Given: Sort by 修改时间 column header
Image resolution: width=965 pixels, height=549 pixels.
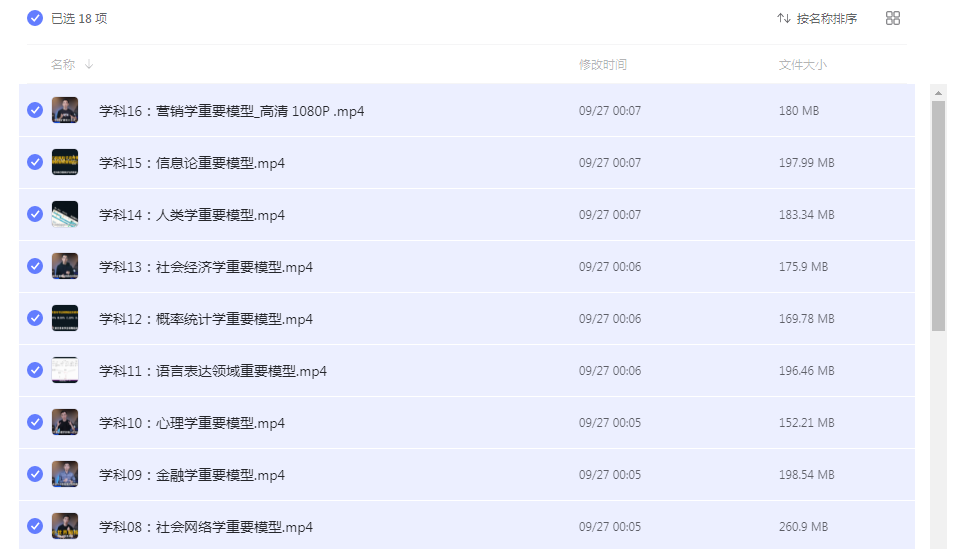Looking at the screenshot, I should [603, 65].
